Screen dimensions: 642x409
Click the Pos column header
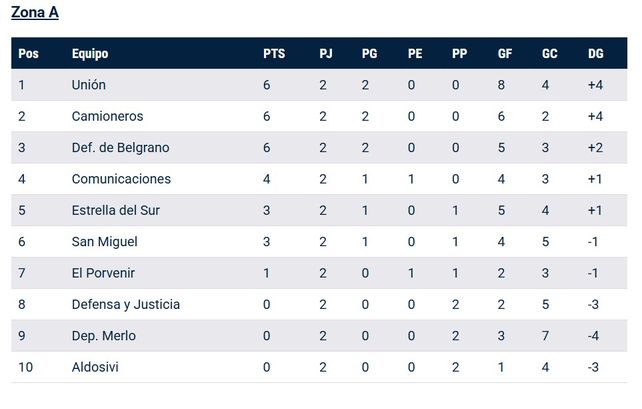[28, 54]
